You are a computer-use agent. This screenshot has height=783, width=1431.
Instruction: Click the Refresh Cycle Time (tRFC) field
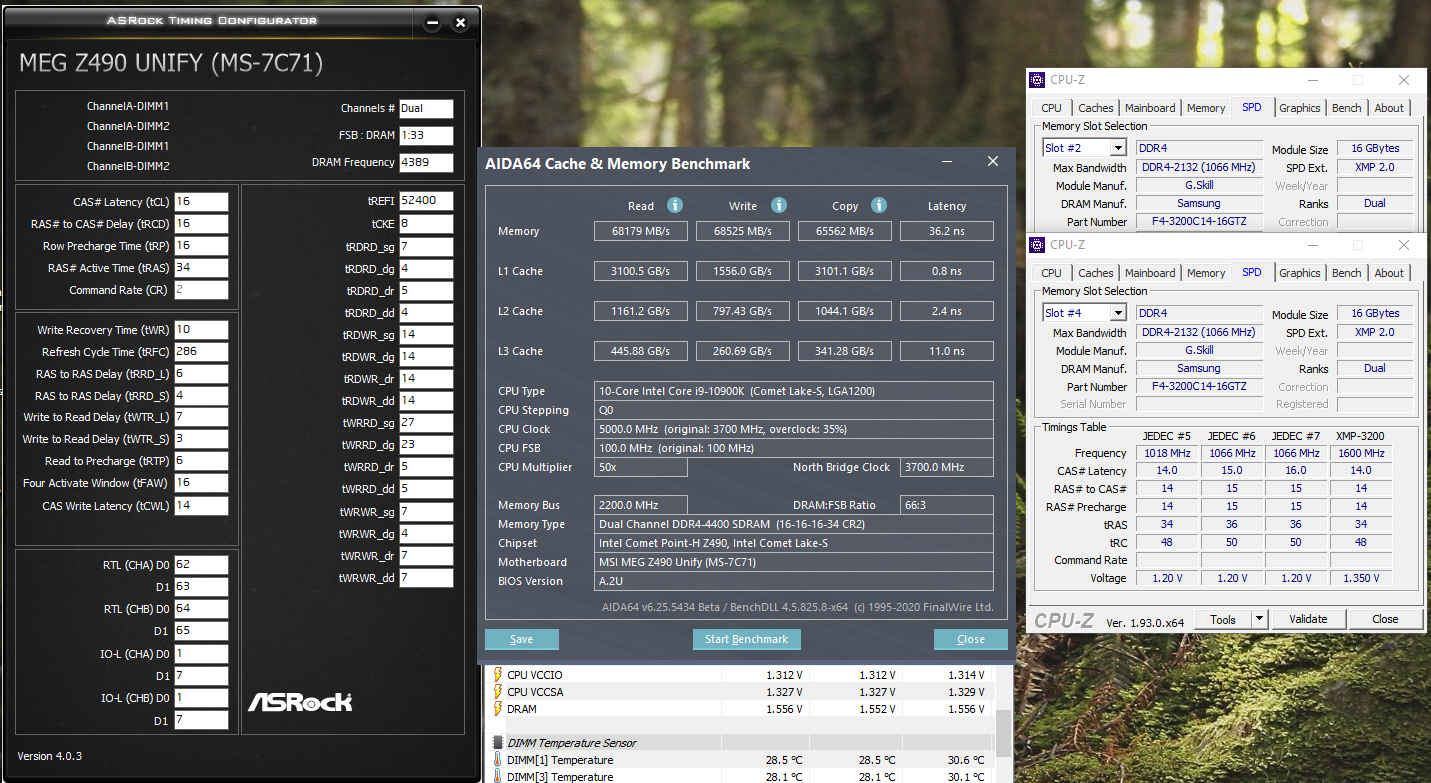tap(201, 352)
